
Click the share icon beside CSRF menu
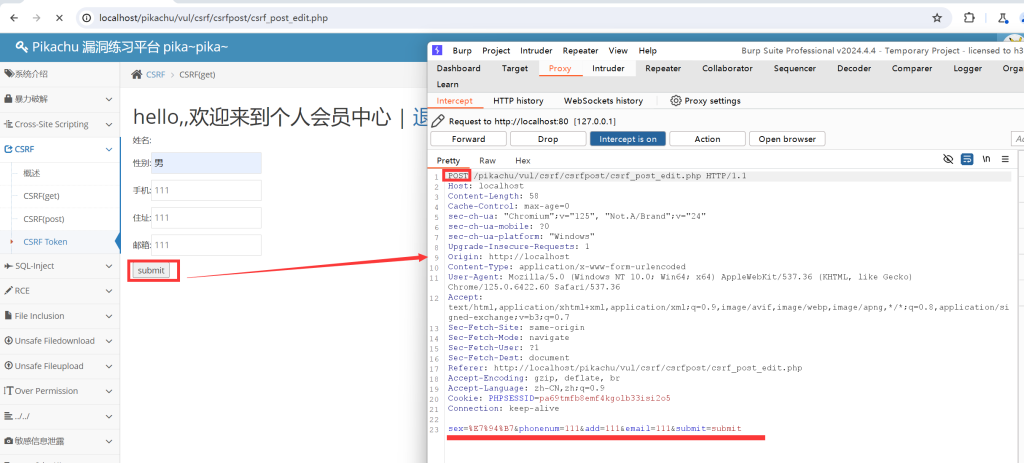point(9,150)
